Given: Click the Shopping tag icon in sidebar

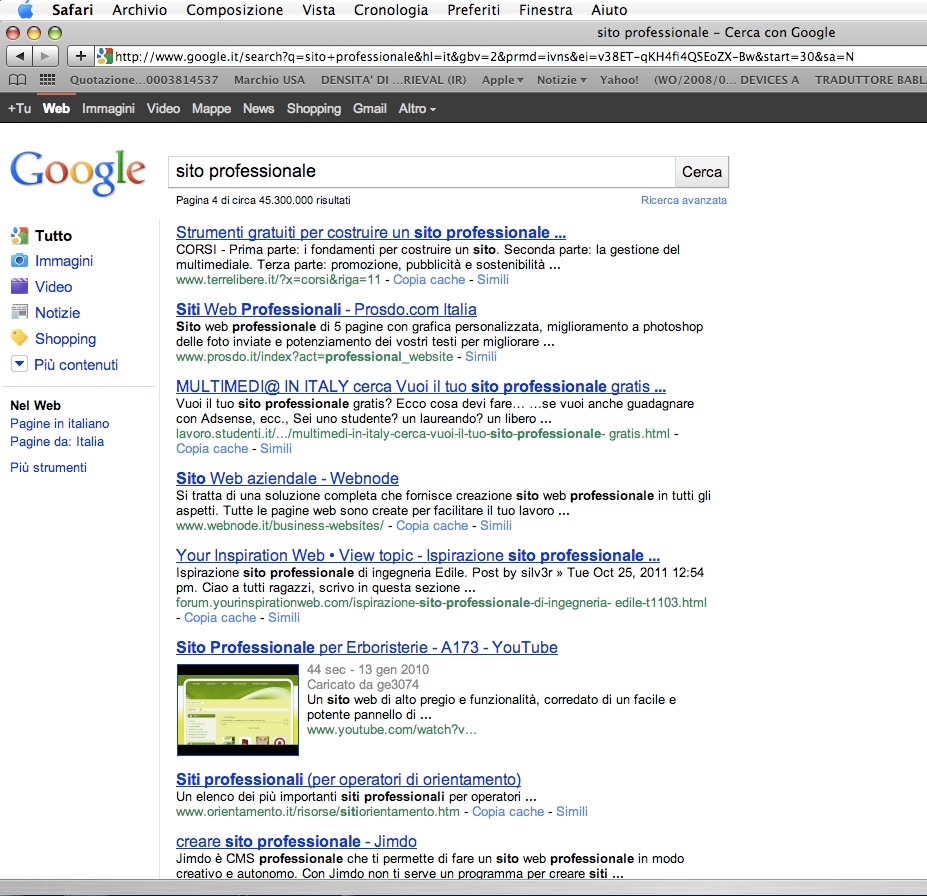Looking at the screenshot, I should click(x=20, y=338).
